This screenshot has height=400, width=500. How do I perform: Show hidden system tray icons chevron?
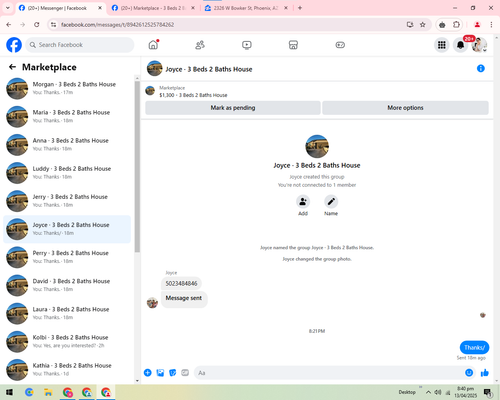pyautogui.click(x=428, y=392)
